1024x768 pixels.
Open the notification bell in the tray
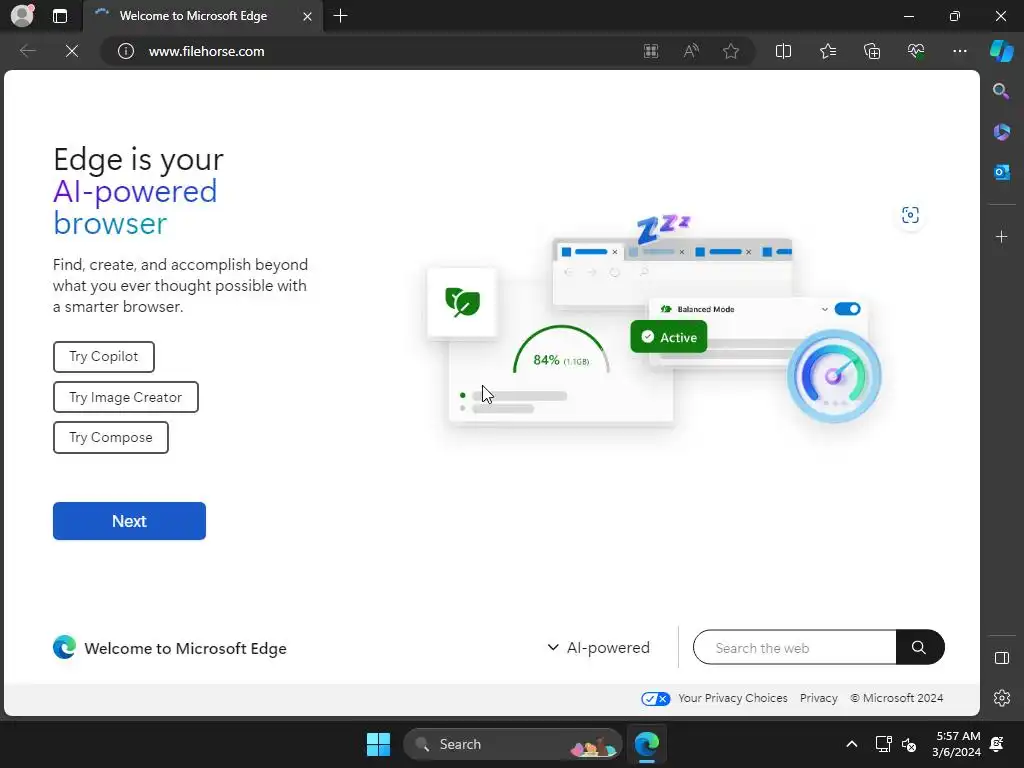pyautogui.click(x=997, y=744)
